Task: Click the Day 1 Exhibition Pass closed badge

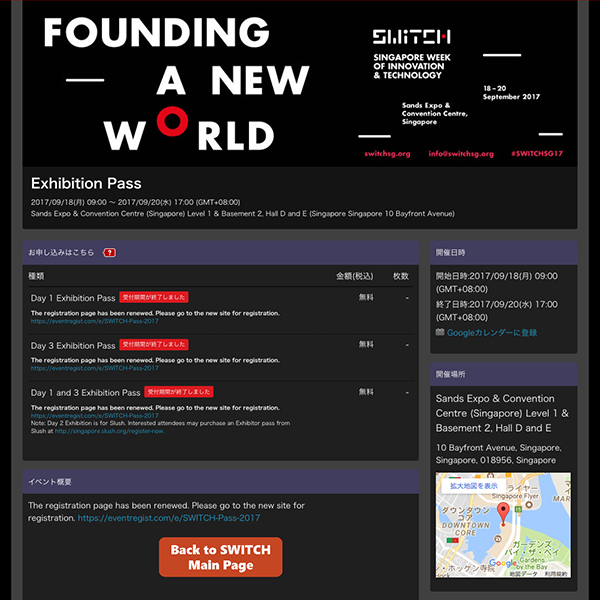Action: tap(154, 297)
